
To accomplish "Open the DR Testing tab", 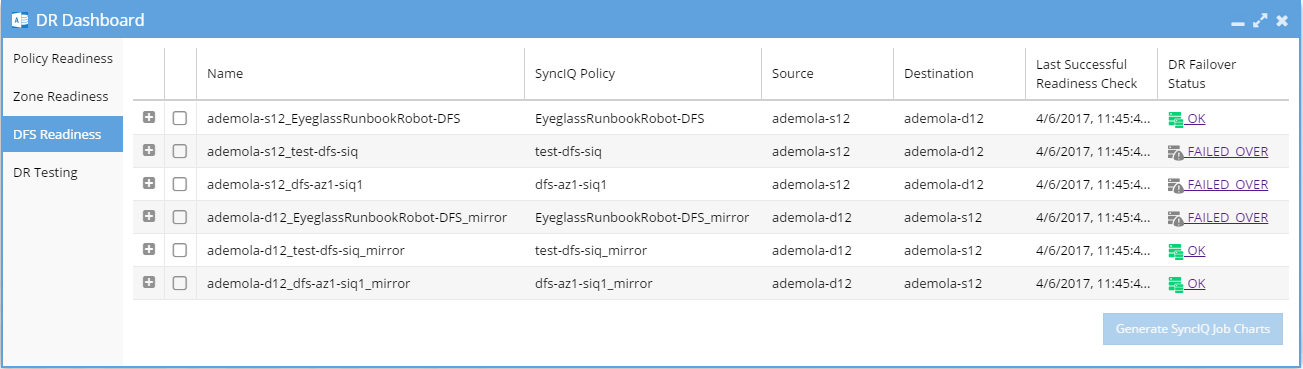I will [62, 172].
